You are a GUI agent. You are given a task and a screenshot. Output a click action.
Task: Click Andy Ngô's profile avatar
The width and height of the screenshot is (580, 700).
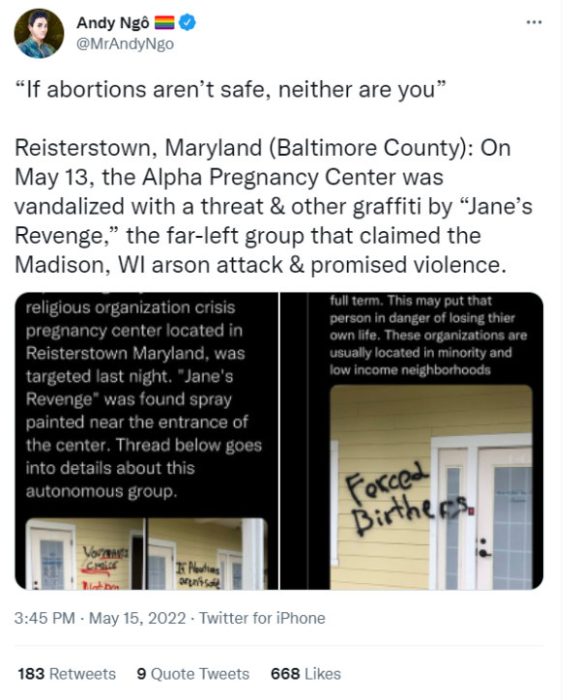pos(39,33)
